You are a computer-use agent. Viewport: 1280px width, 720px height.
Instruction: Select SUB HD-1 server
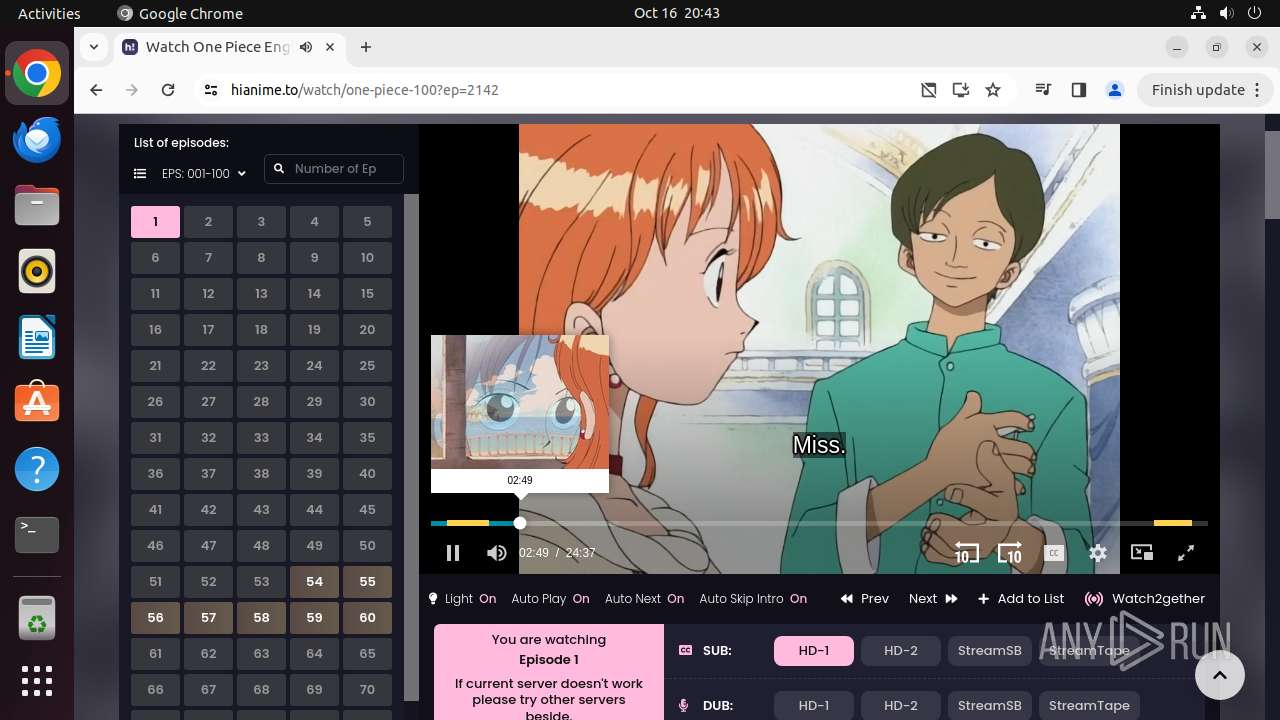pos(814,651)
